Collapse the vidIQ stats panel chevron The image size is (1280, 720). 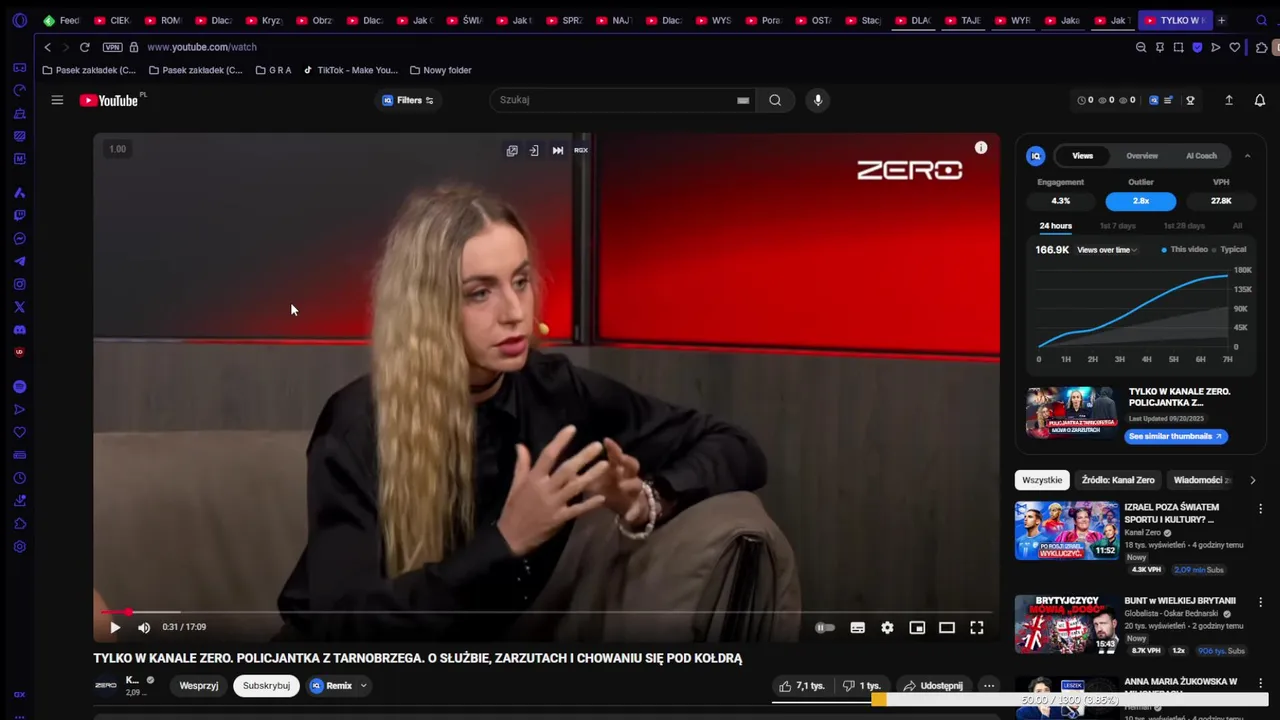1247,156
